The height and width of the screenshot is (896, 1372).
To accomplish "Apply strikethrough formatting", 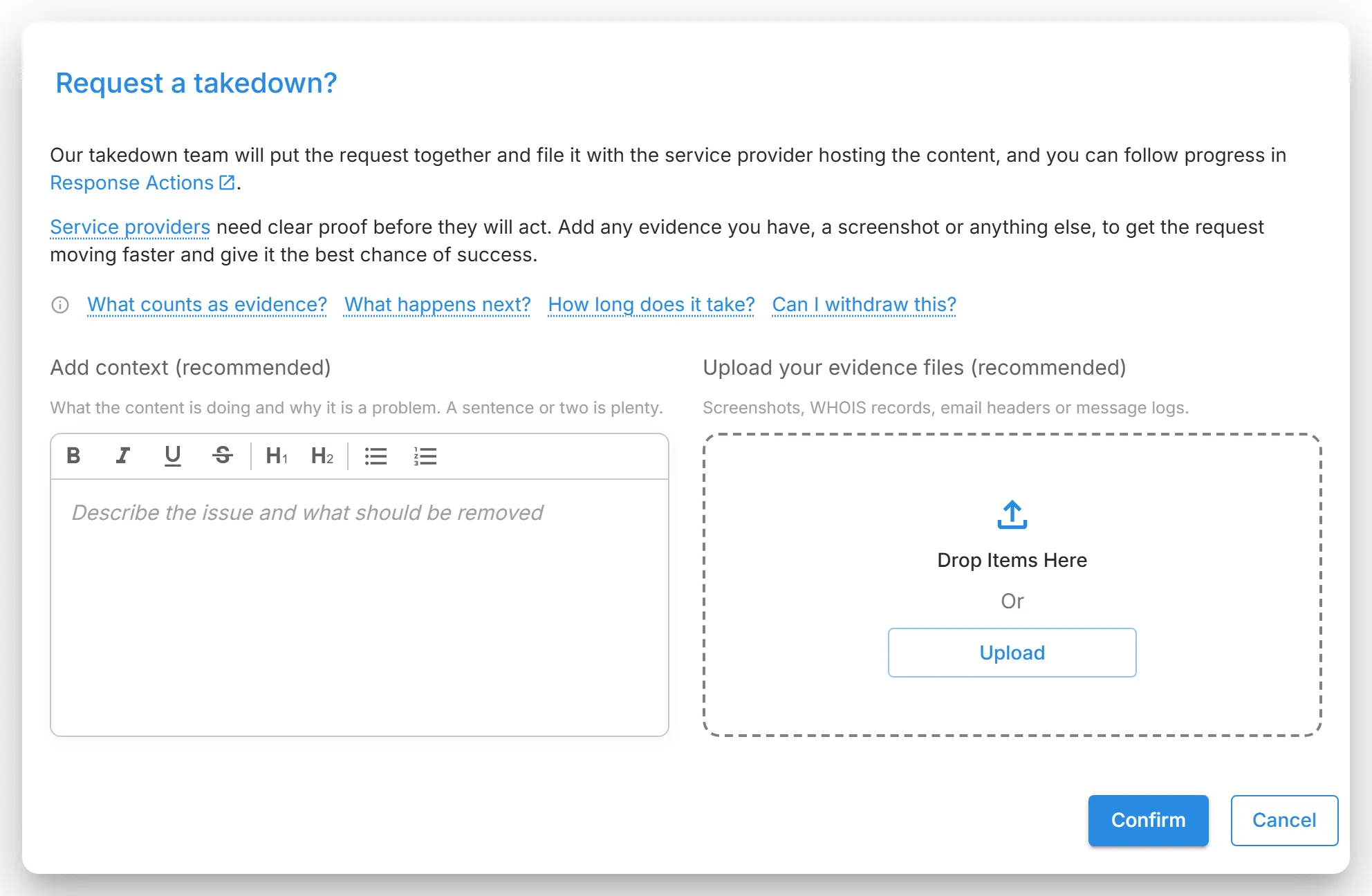I will pos(223,456).
